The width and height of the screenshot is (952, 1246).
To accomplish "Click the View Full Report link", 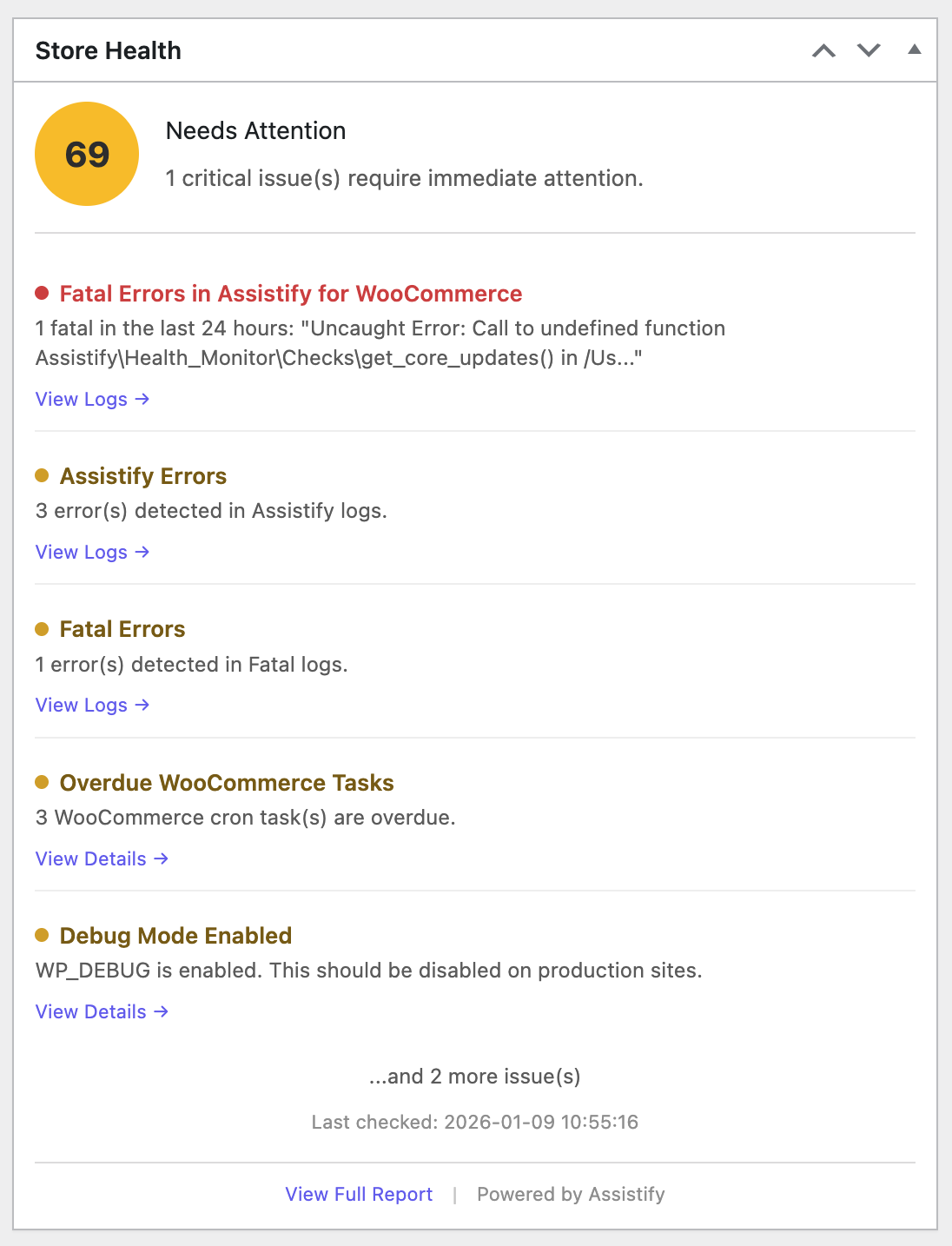I will click(358, 1194).
